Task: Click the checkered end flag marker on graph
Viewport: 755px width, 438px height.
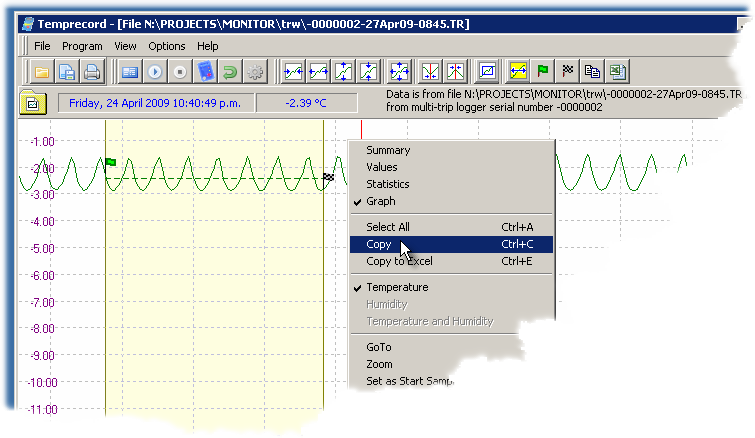Action: (328, 177)
